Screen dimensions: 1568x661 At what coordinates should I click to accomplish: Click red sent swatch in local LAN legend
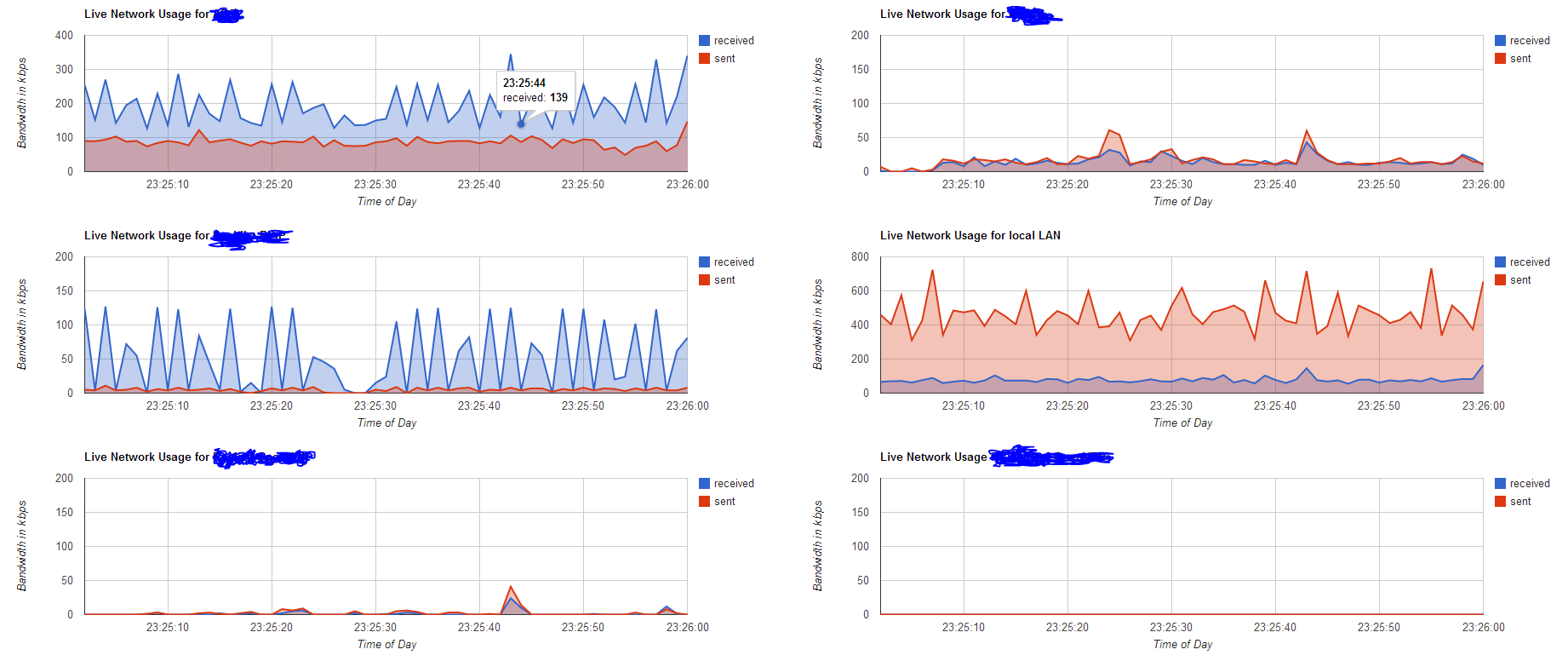[1500, 279]
